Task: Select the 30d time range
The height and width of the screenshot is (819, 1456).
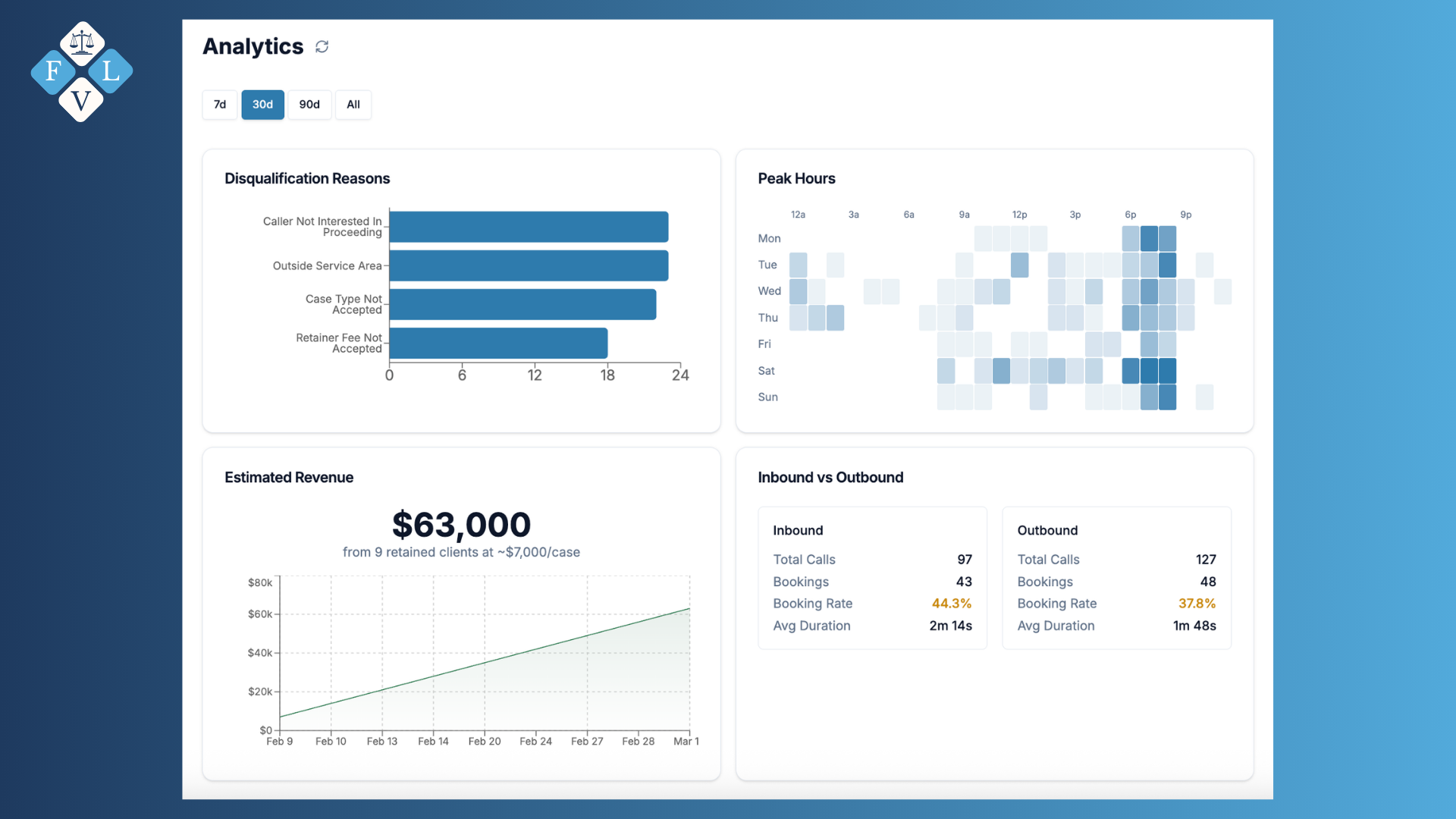Action: 262,105
